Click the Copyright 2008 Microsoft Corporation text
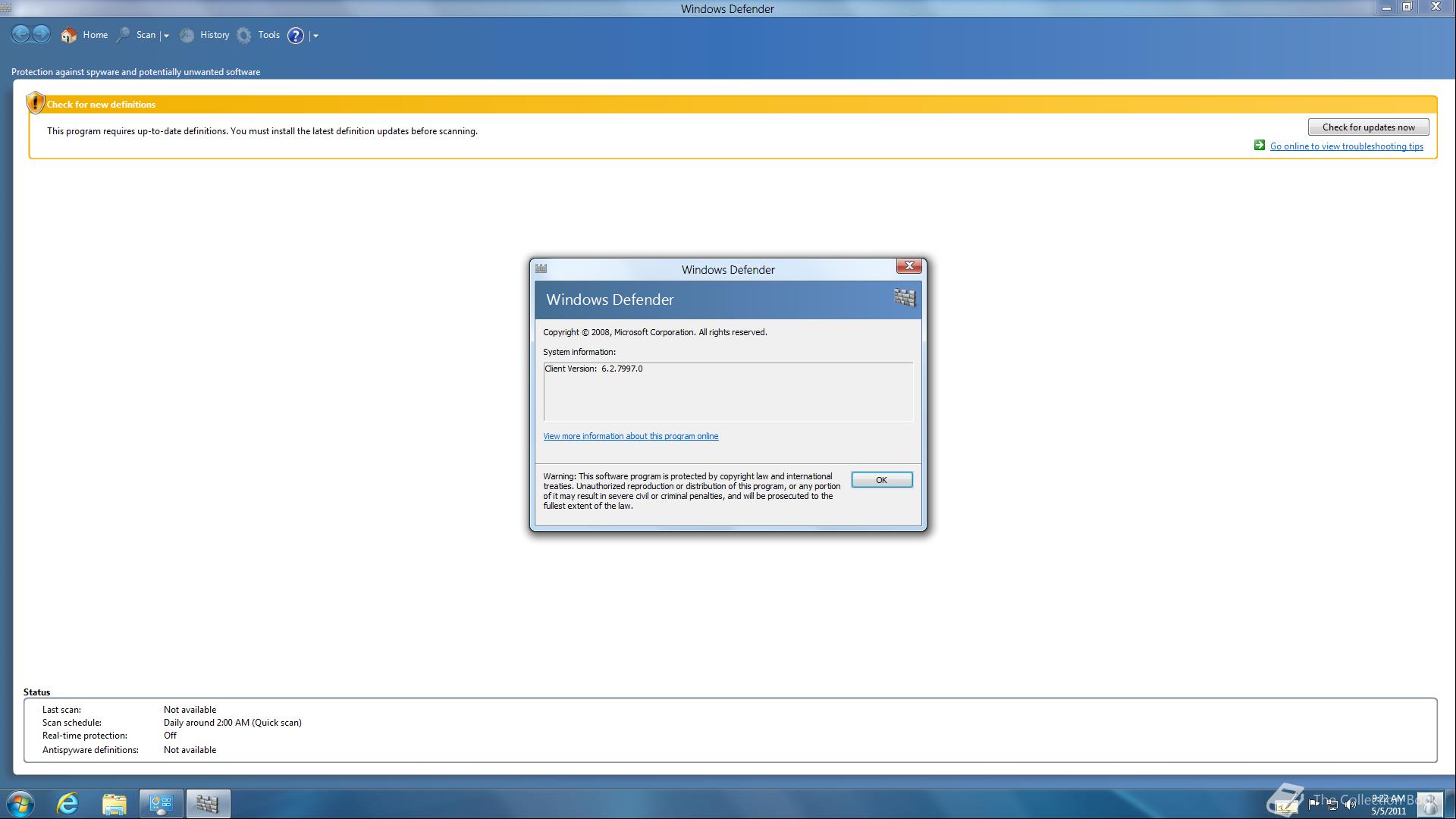The height and width of the screenshot is (819, 1456). tap(654, 332)
